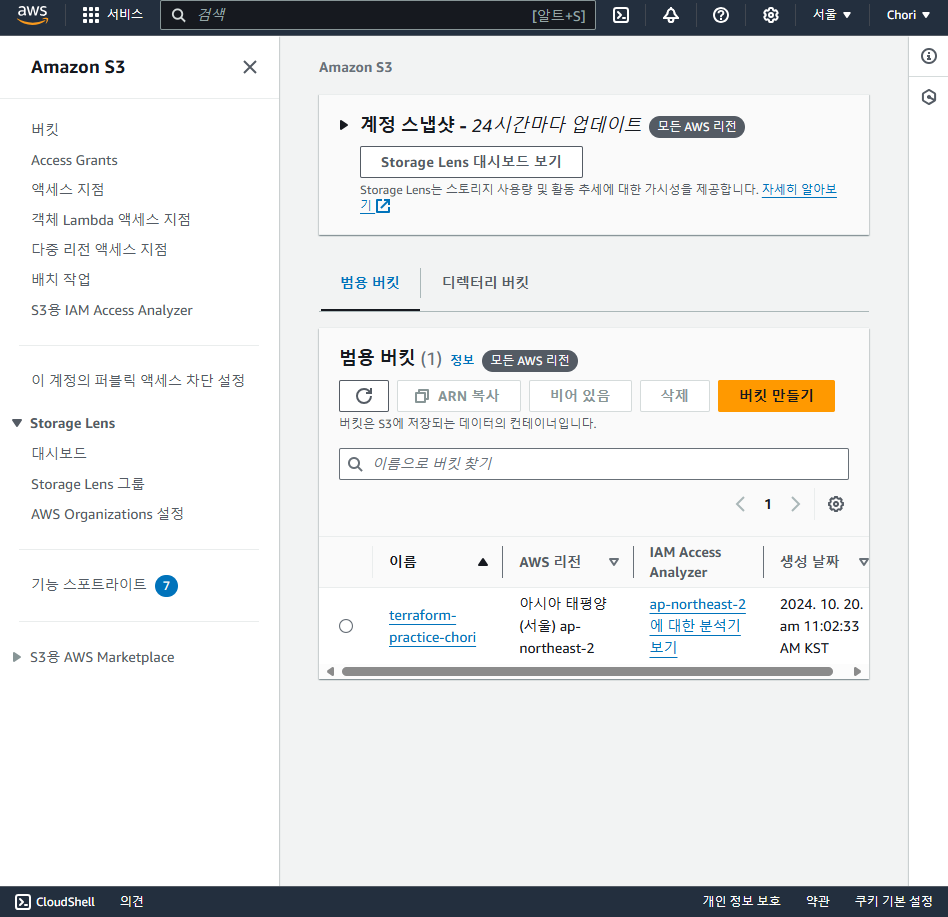Collapse the Storage Lens navigation group
The width and height of the screenshot is (948, 917).
pyautogui.click(x=17, y=423)
